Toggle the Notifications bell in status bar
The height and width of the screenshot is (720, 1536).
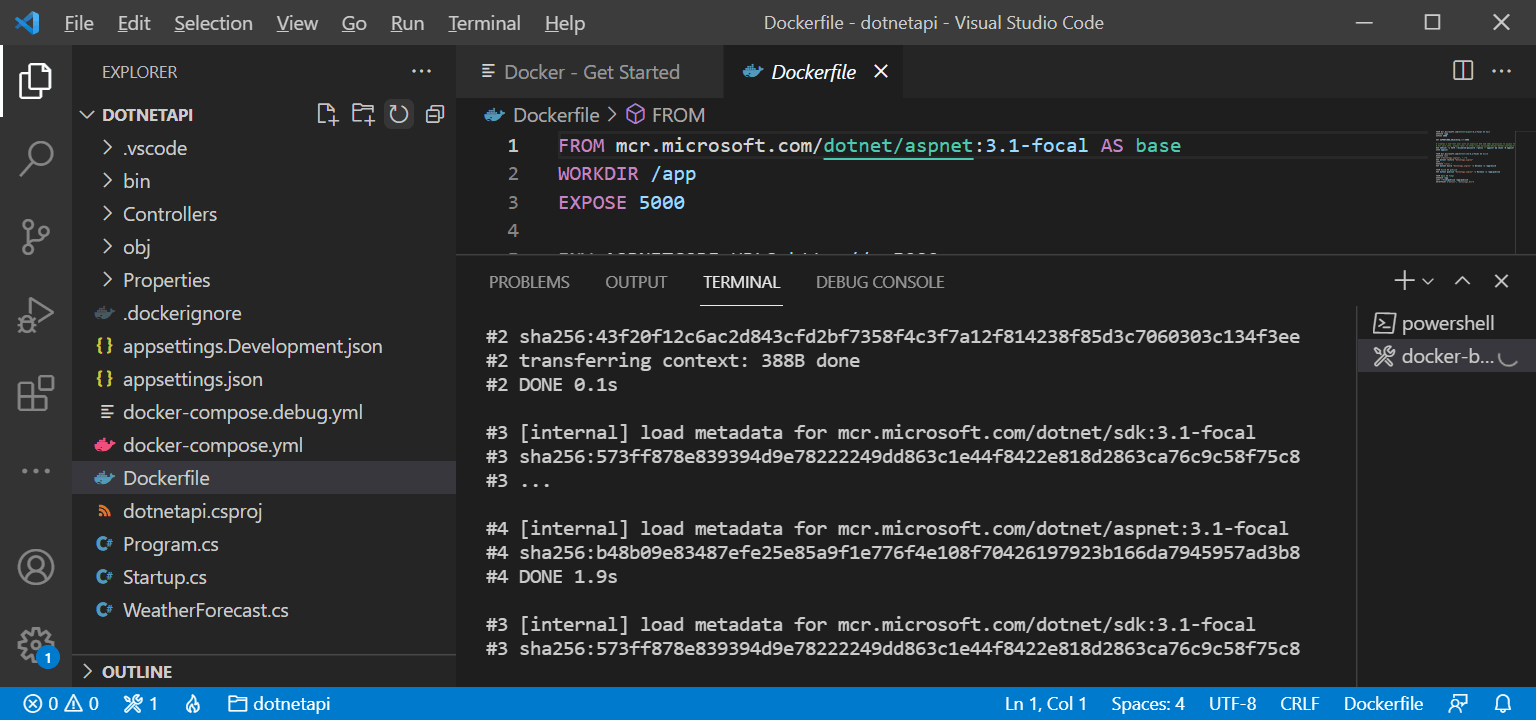click(1503, 703)
